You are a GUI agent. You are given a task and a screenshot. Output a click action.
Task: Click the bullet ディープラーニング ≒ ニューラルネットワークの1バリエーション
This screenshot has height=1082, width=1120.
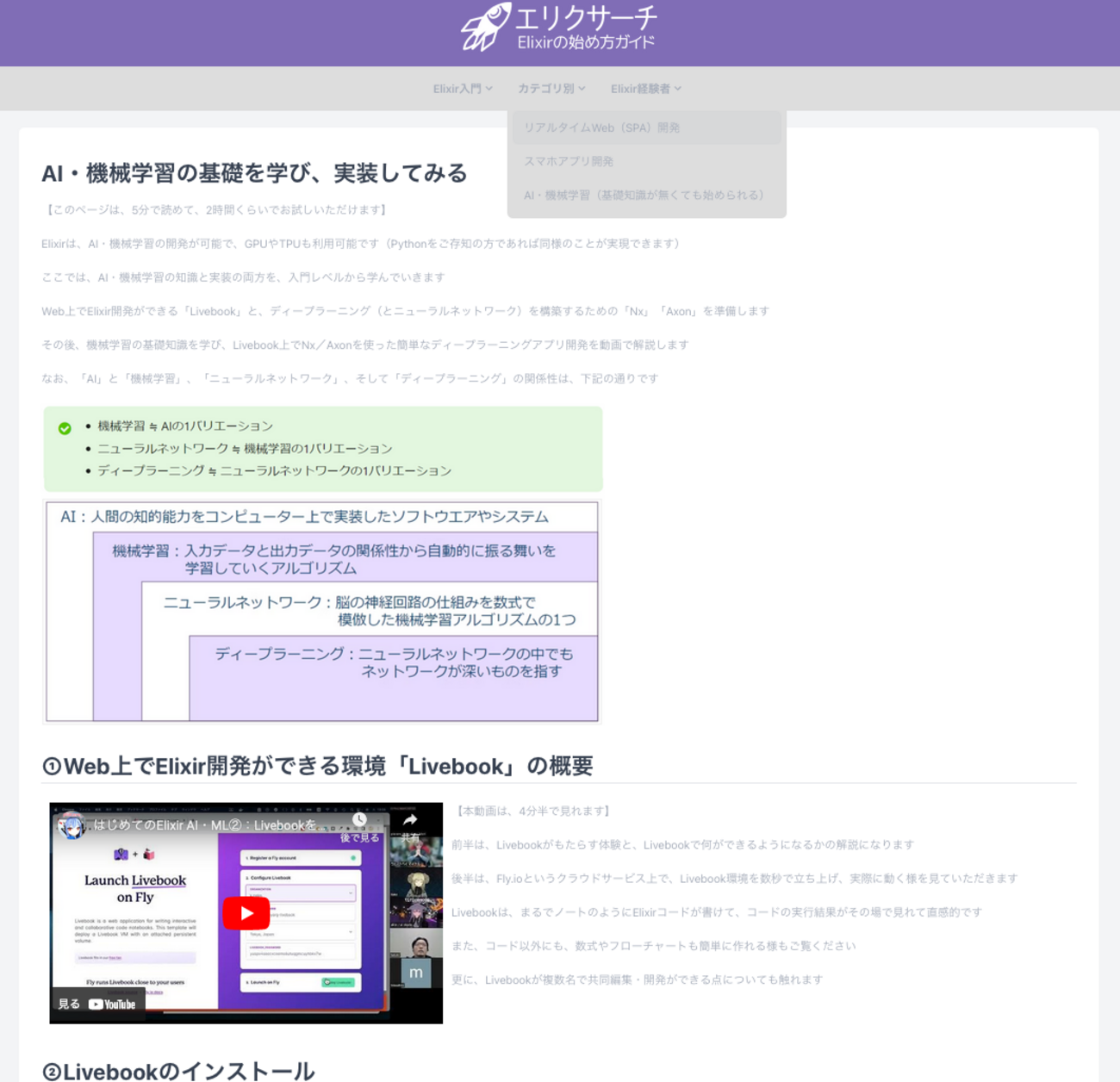[x=274, y=470]
